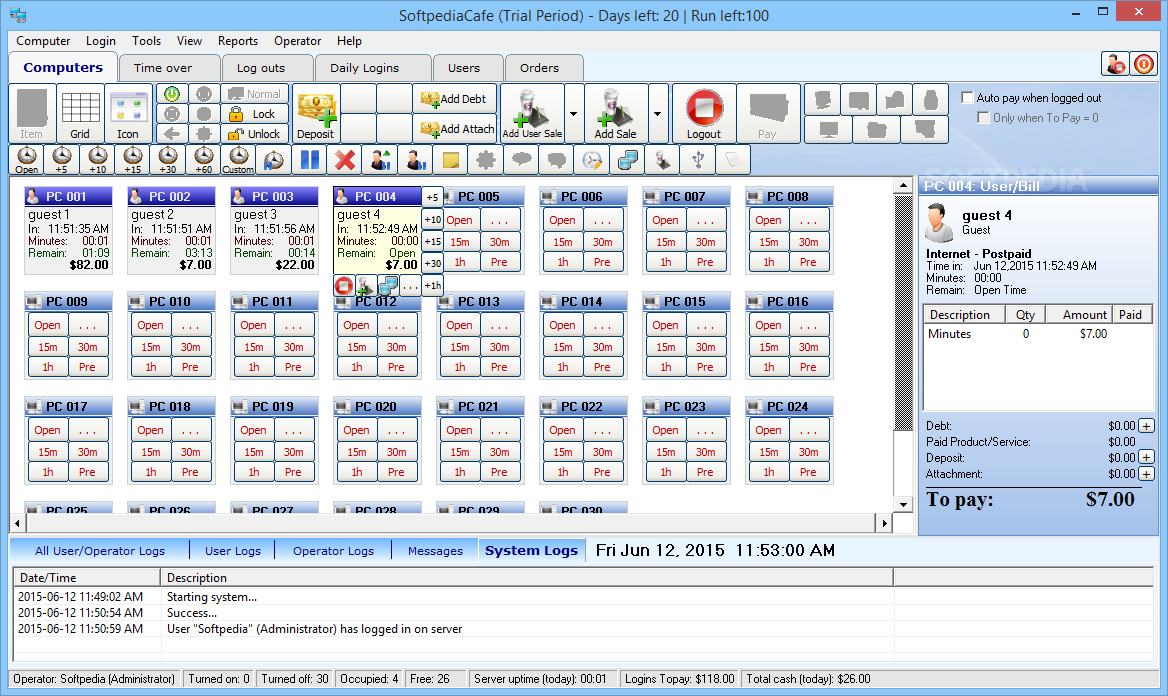Add +60 minutes using the toolbar timer icon
This screenshot has width=1168, height=696.
203,159
